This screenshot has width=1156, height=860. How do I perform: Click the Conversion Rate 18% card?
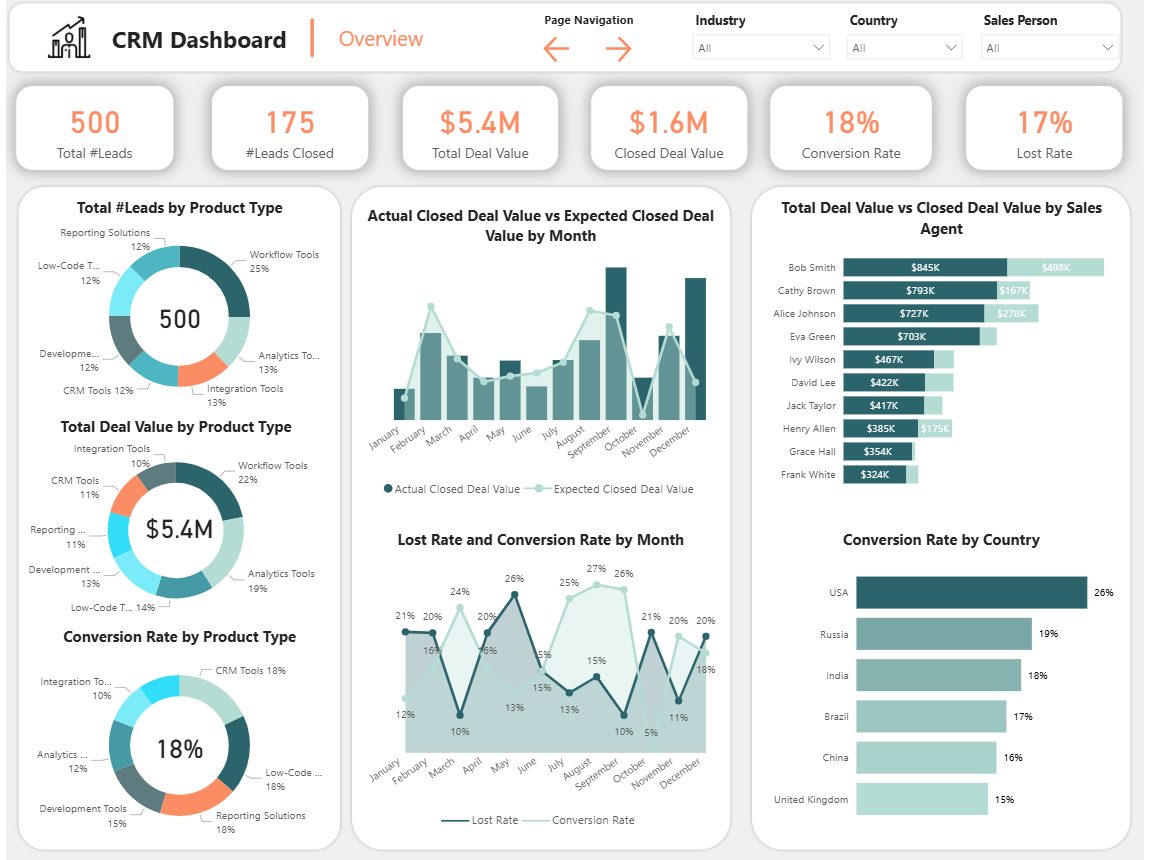click(851, 128)
